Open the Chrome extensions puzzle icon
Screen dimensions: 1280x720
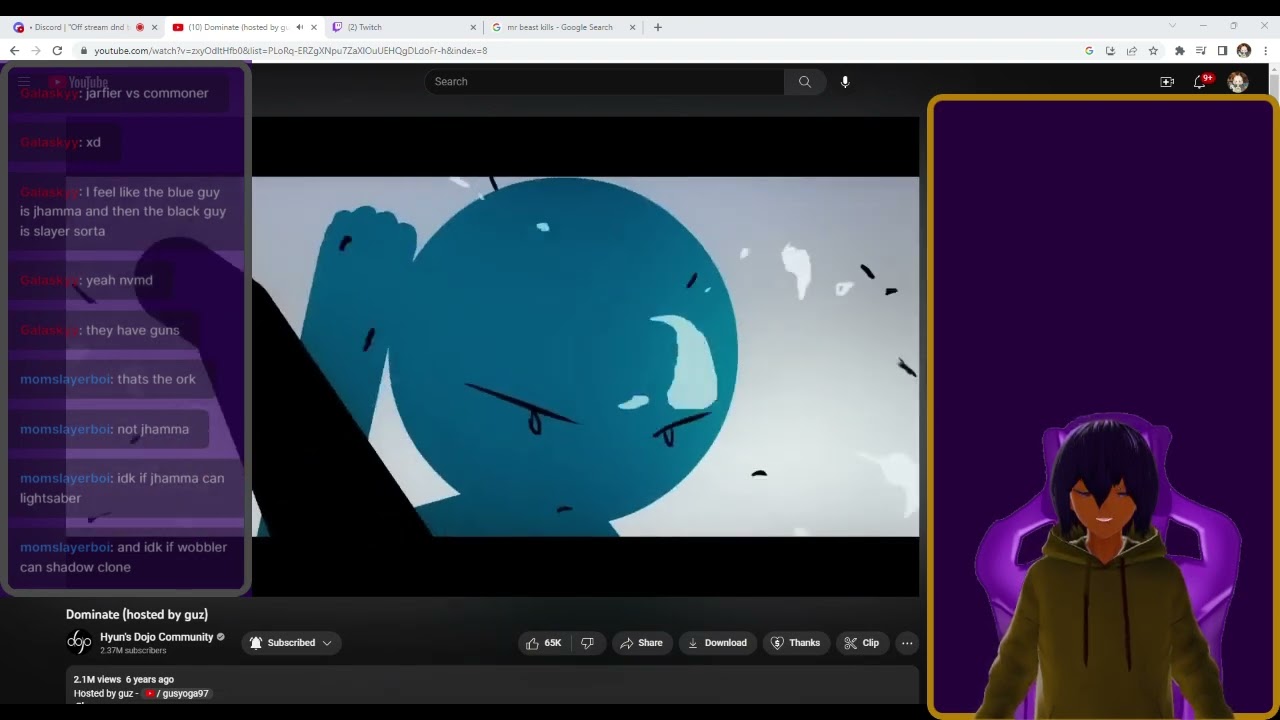[1179, 50]
